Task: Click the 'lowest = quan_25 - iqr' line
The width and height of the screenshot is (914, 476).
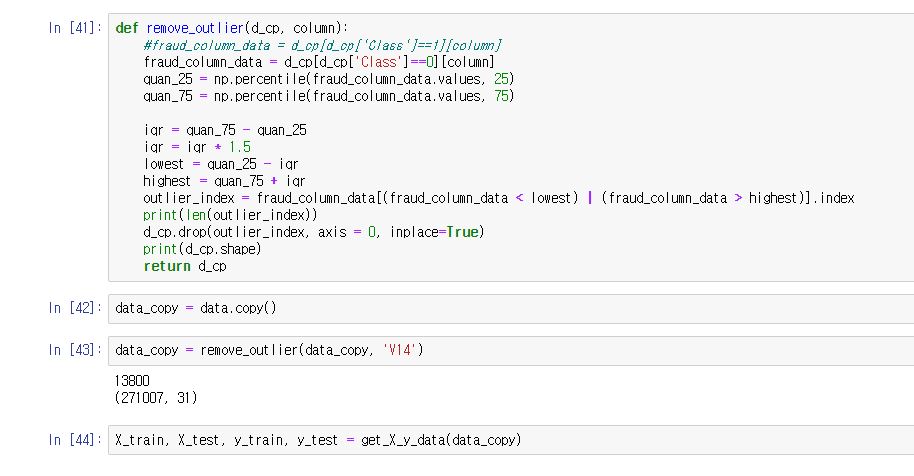Action: pyautogui.click(x=221, y=164)
